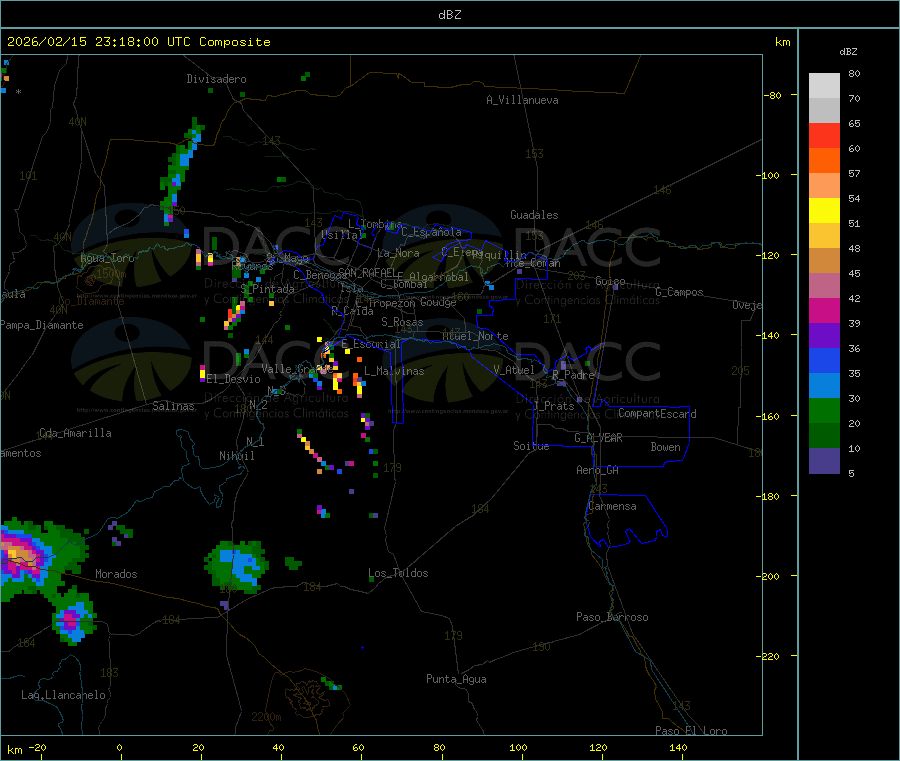This screenshot has width=900, height=761.
Task: Click the blue storm cell north of Morados
Action: [x=237, y=566]
